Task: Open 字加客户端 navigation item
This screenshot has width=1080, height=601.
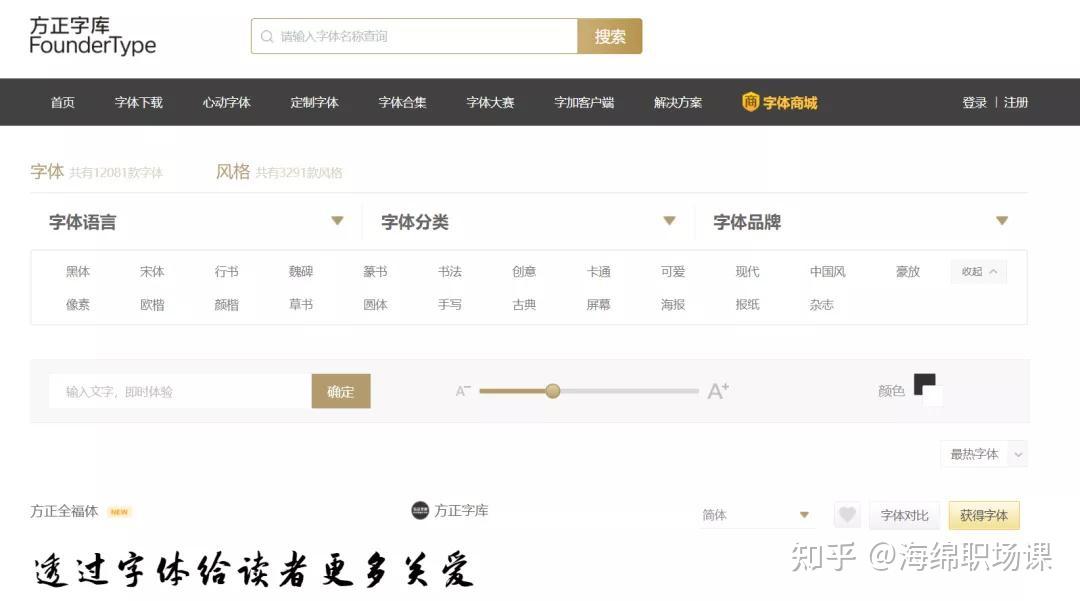Action: (584, 103)
